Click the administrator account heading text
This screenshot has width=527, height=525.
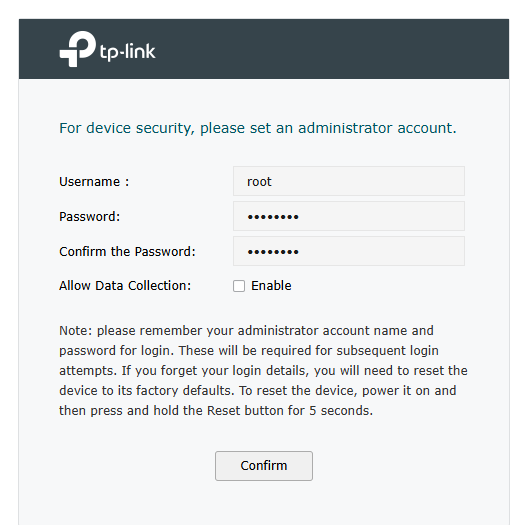pos(258,128)
